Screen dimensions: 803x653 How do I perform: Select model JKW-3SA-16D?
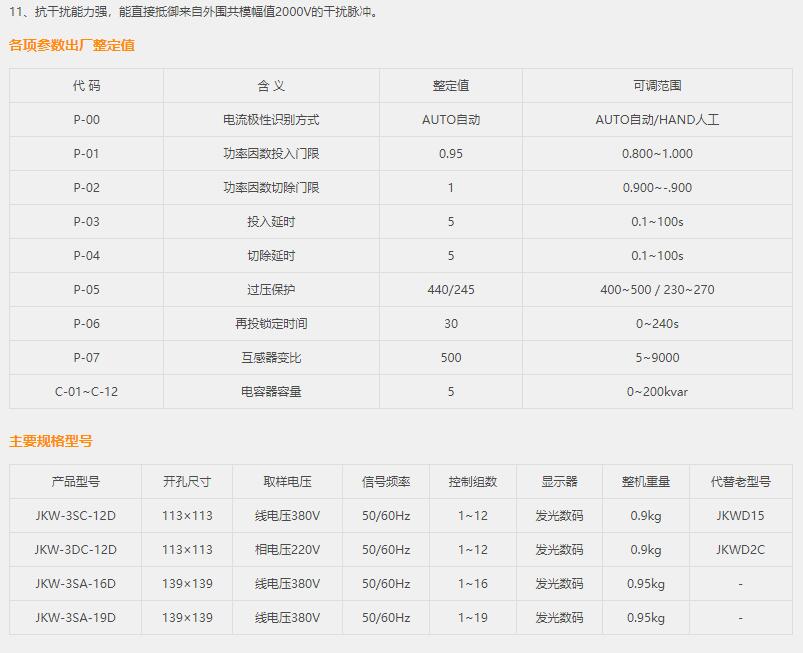click(x=75, y=583)
